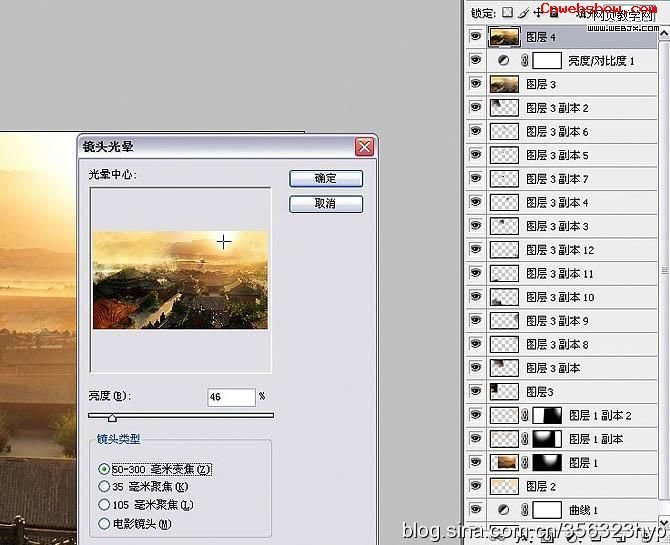Viewport: 670px width, 545px height.
Task: Hide the 图层 2 layer
Action: pos(475,486)
